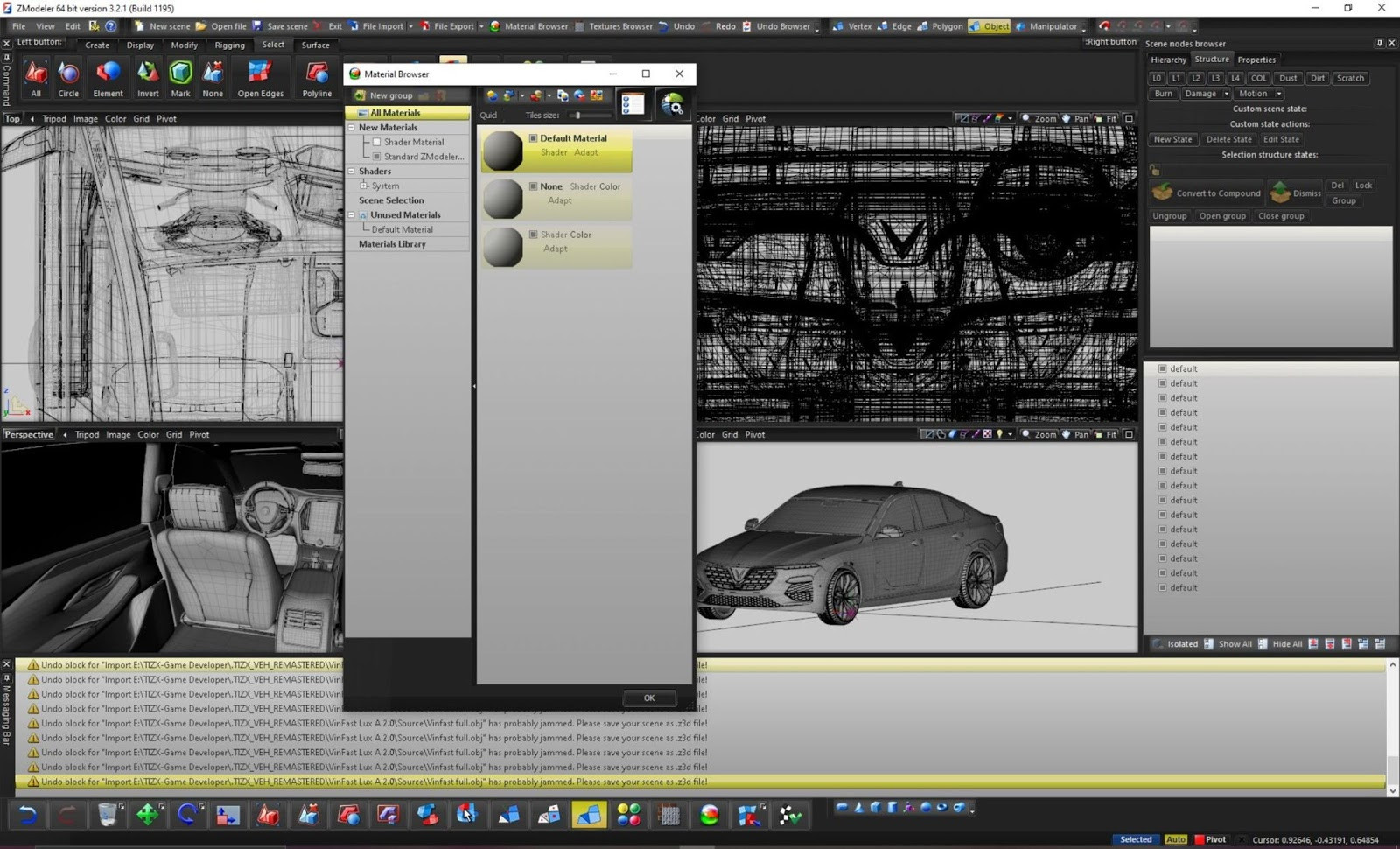Open the Damage dropdown arrow

(x=1226, y=94)
